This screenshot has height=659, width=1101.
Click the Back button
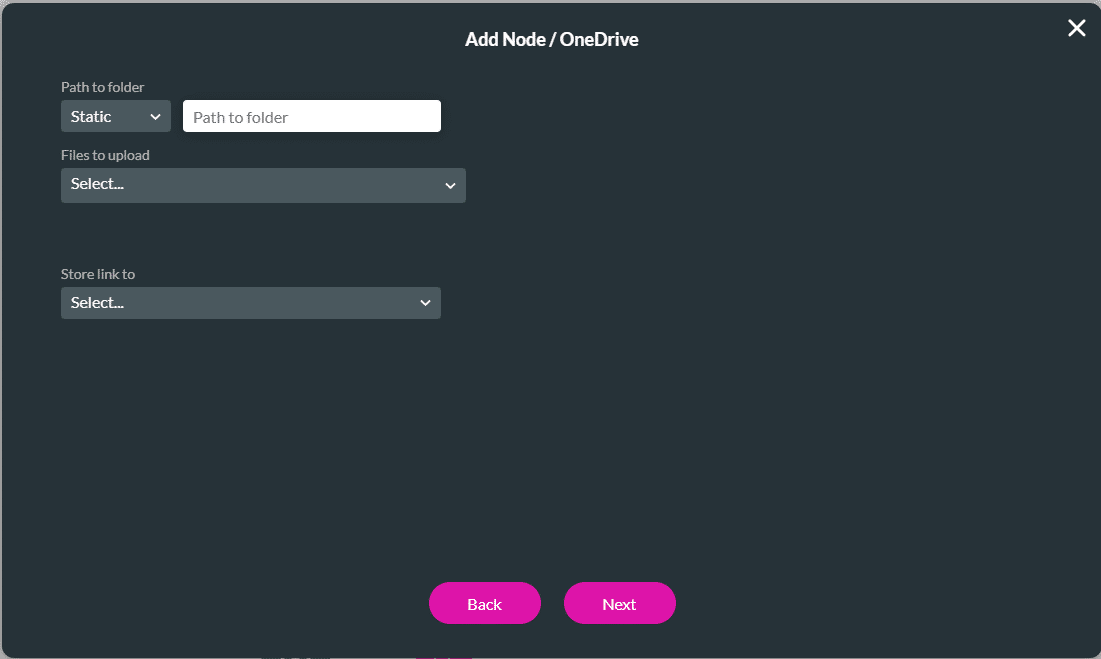point(485,603)
